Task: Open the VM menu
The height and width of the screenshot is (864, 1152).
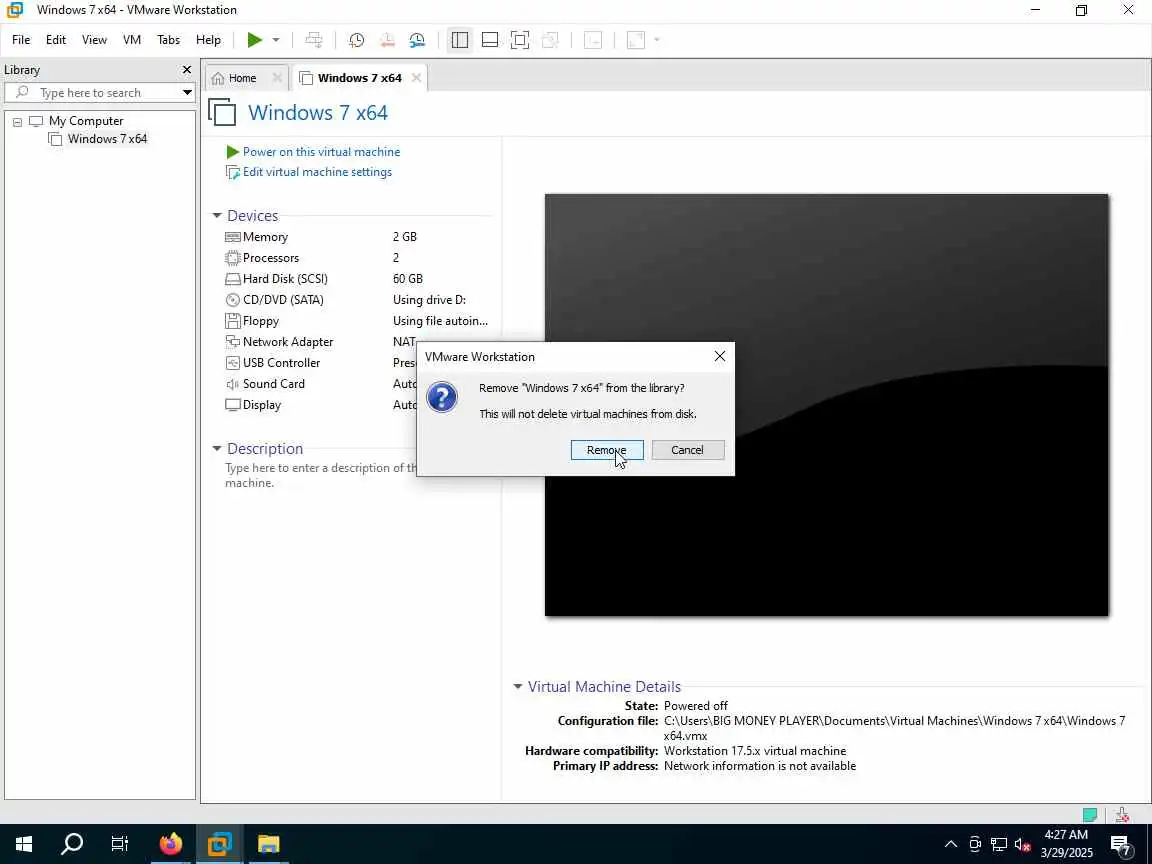Action: click(132, 40)
